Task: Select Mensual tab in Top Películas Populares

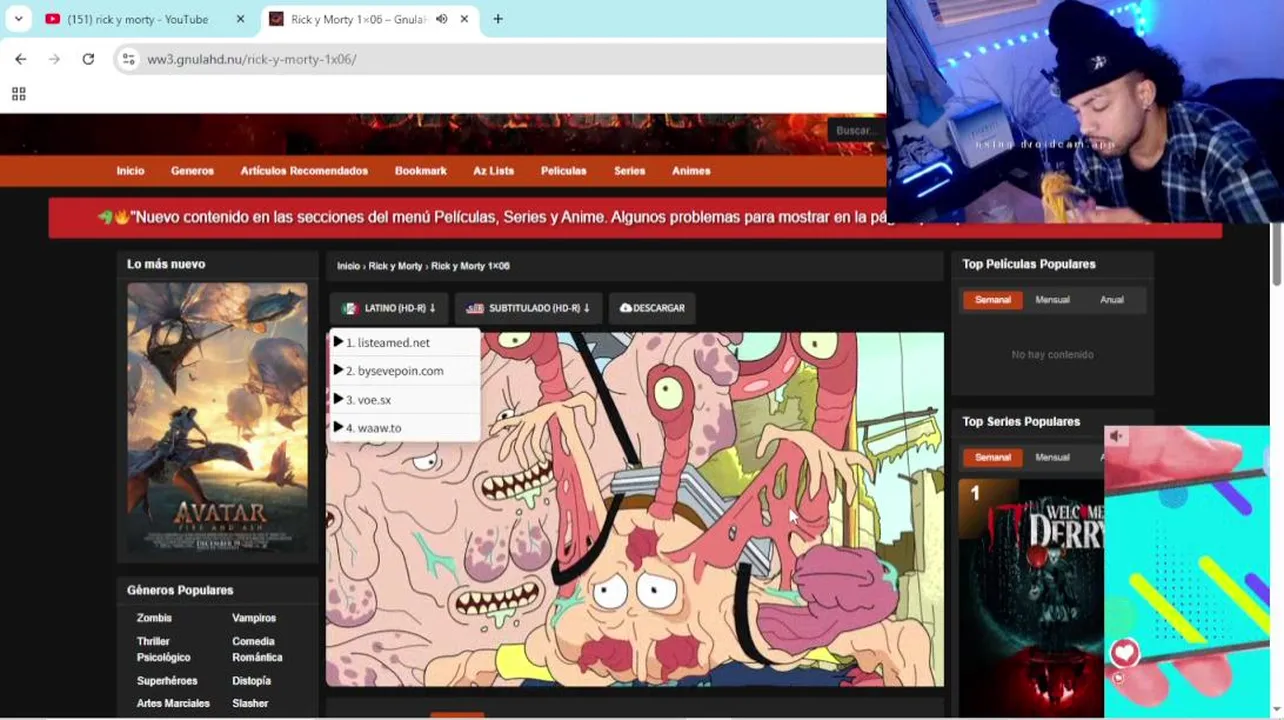Action: [1052, 300]
